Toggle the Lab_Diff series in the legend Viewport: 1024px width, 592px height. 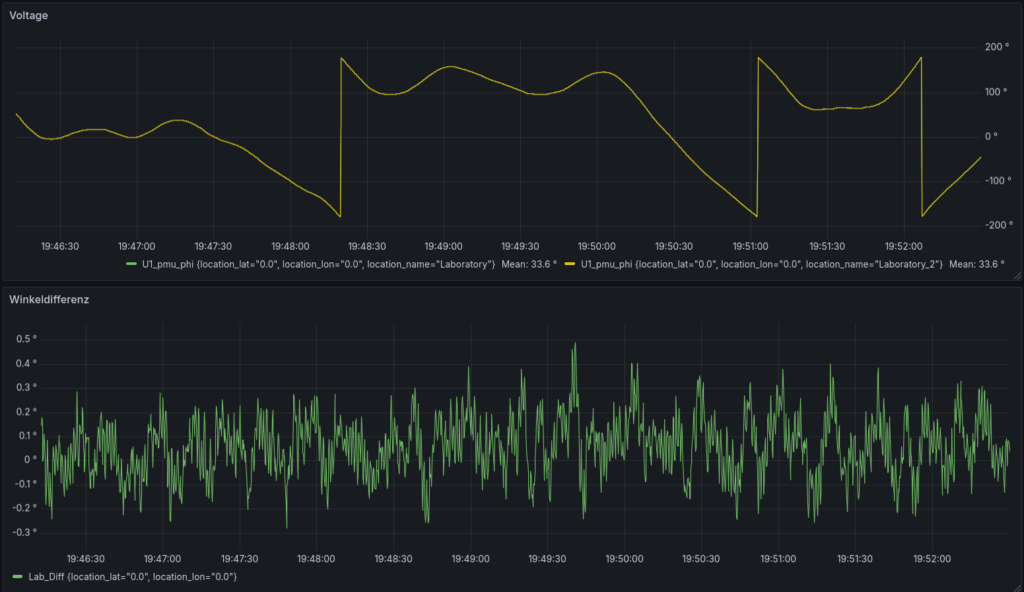coord(132,577)
